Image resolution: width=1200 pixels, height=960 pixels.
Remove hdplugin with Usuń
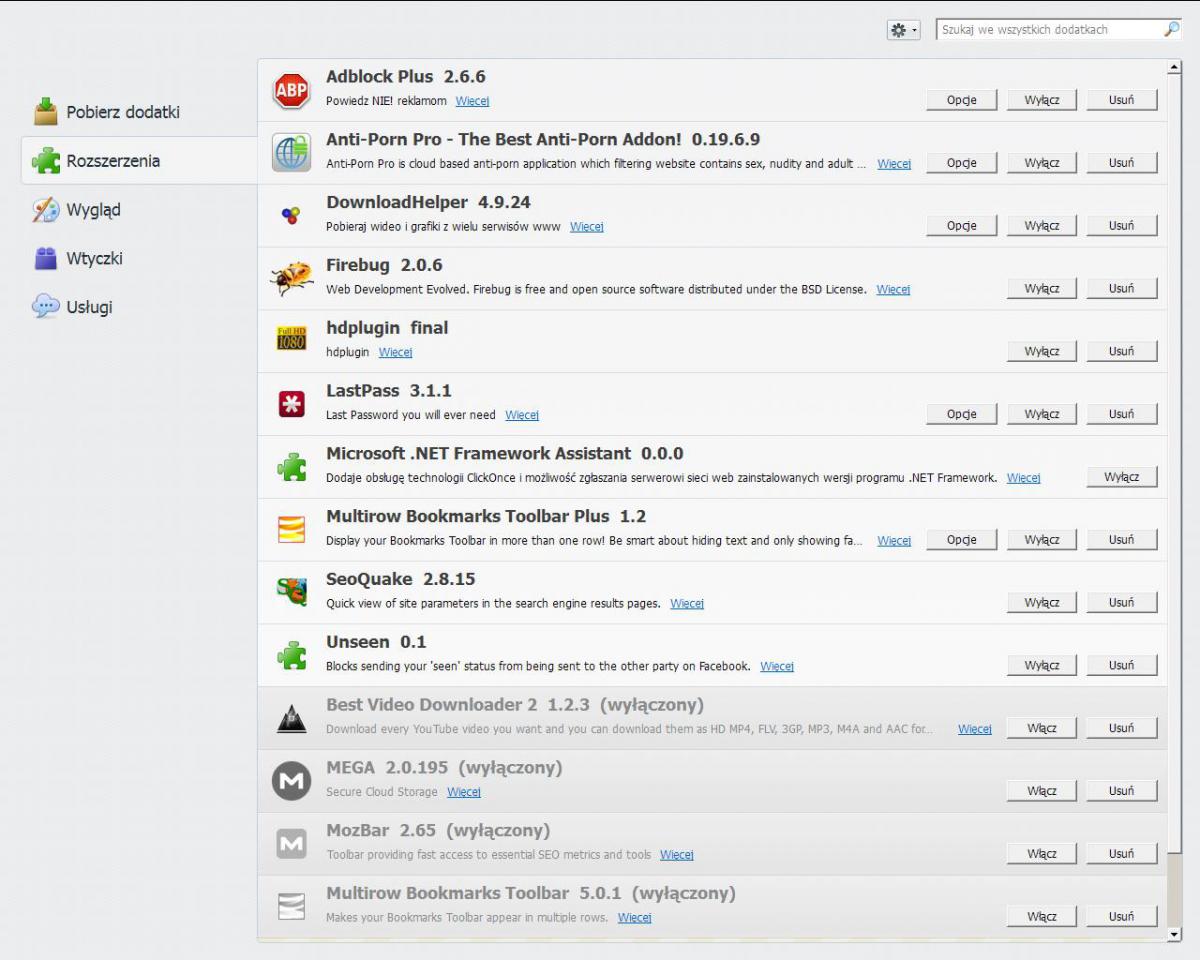coord(1122,351)
